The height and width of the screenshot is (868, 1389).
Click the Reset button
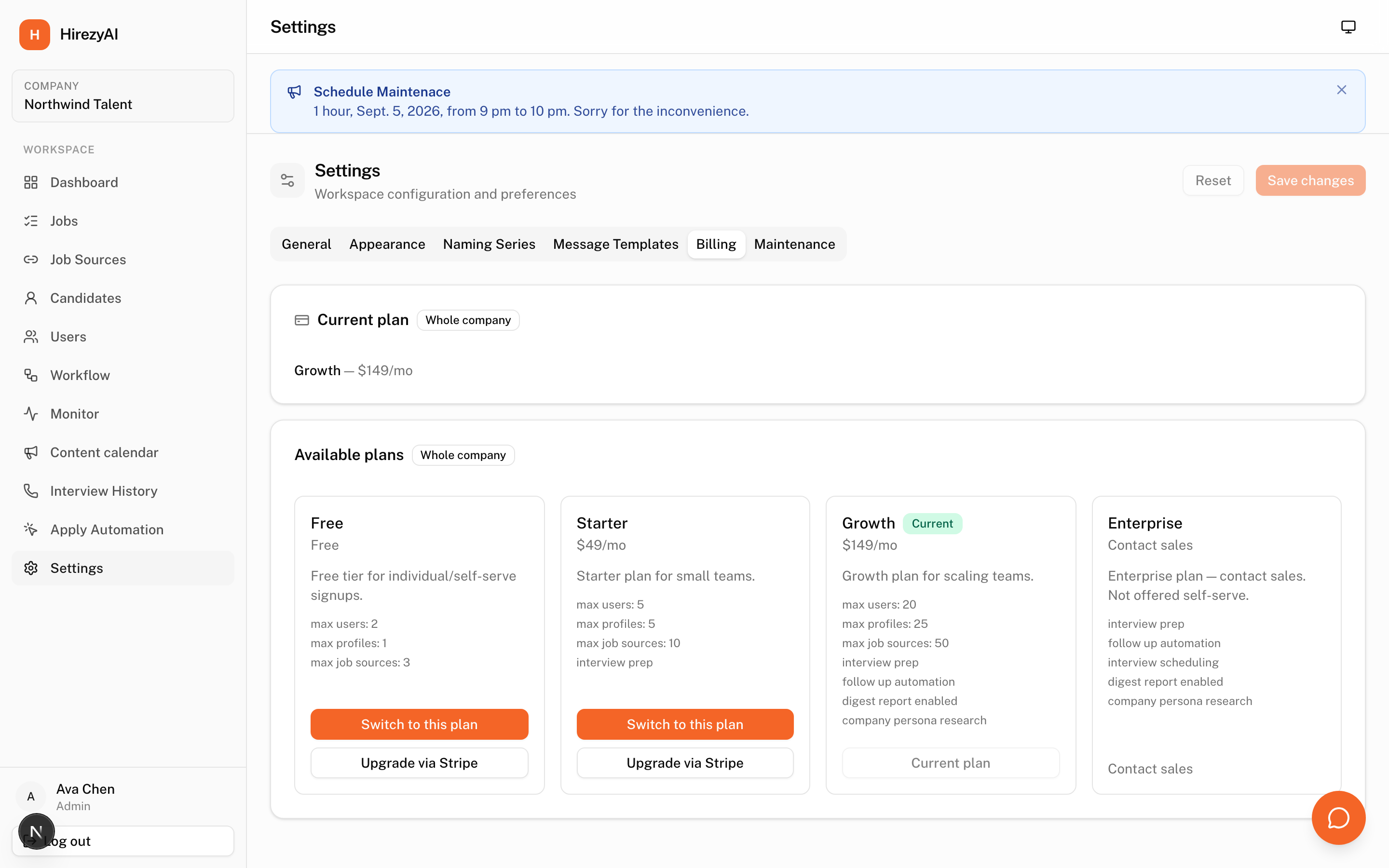point(1213,181)
